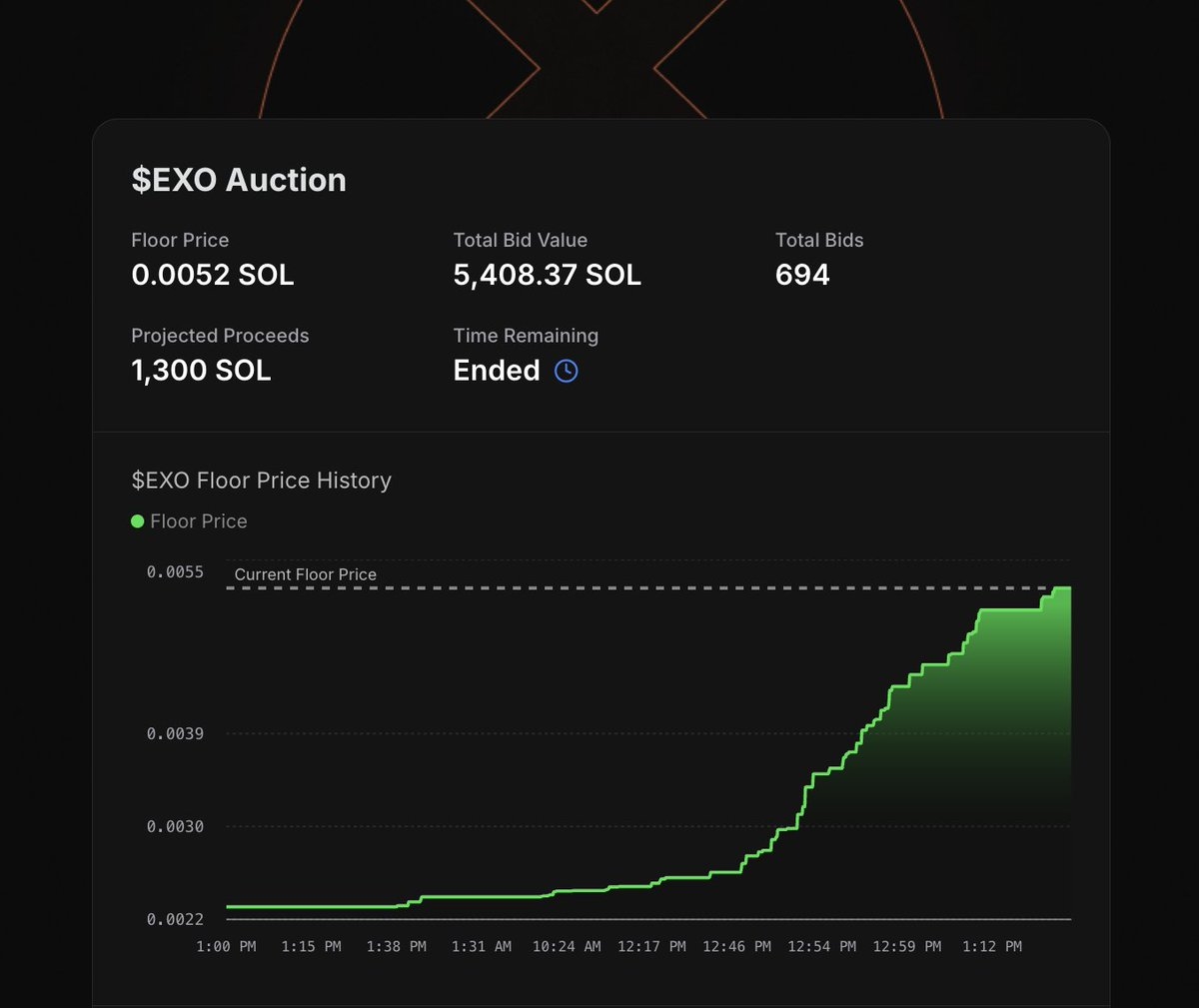The height and width of the screenshot is (1008, 1199).
Task: Click the 0.0030 y-axis label
Action: pos(175,826)
